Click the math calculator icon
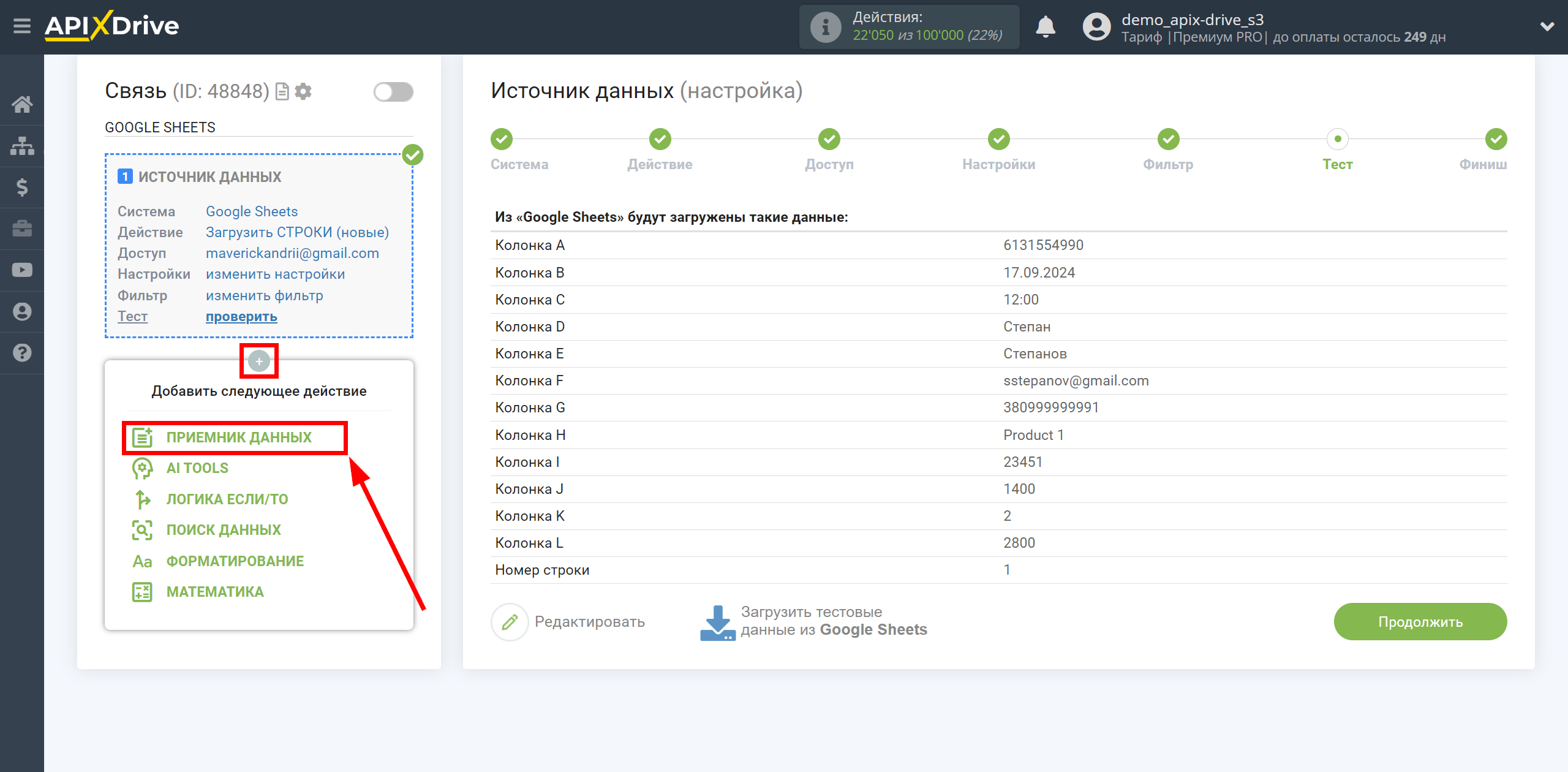Image resolution: width=1568 pixels, height=772 pixels. coord(142,592)
